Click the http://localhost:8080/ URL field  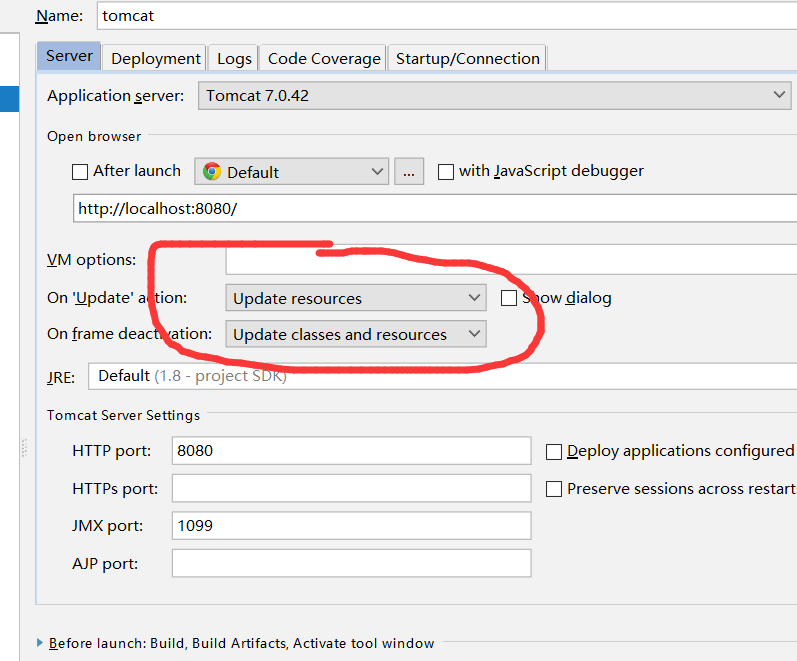click(x=435, y=208)
